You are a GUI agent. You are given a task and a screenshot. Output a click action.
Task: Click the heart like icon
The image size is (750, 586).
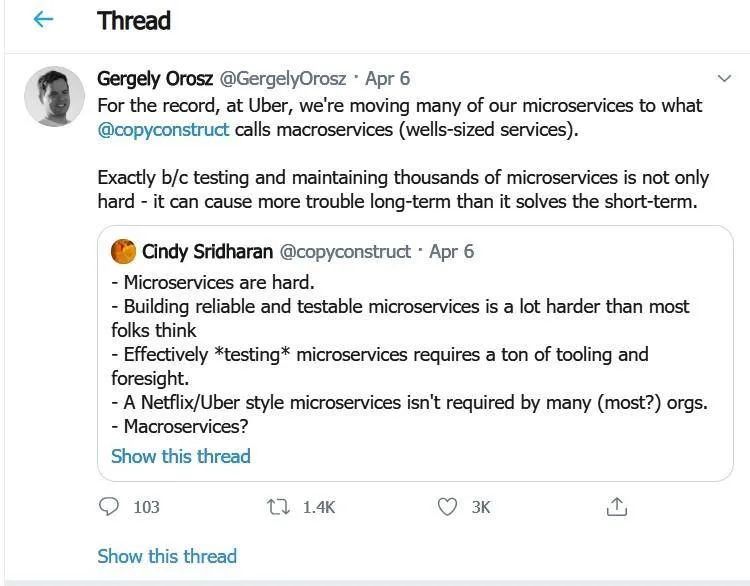point(448,507)
